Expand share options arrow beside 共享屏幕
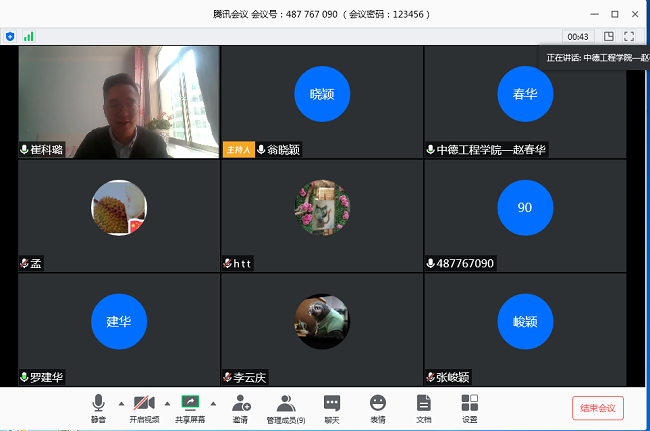650x431 pixels. tap(213, 403)
